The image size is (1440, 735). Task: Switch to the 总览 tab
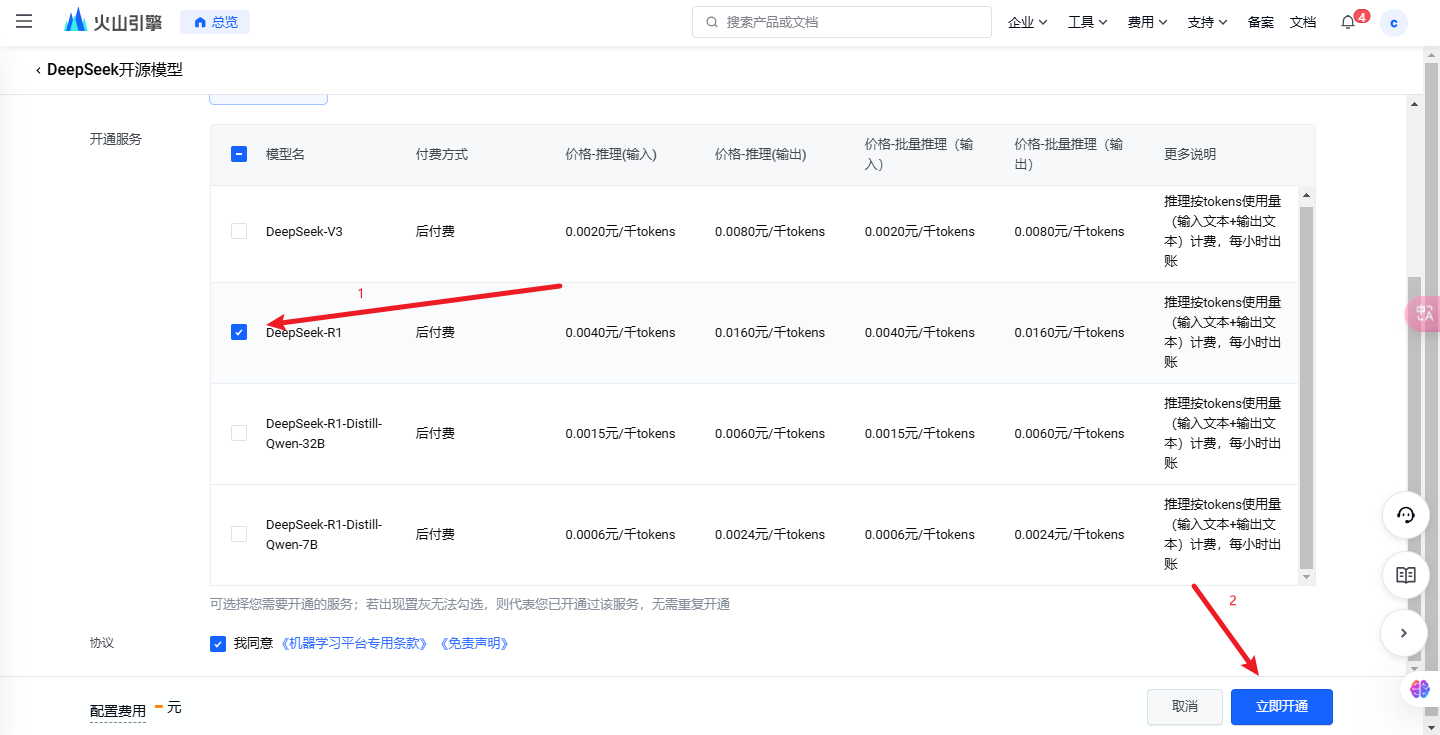[214, 21]
